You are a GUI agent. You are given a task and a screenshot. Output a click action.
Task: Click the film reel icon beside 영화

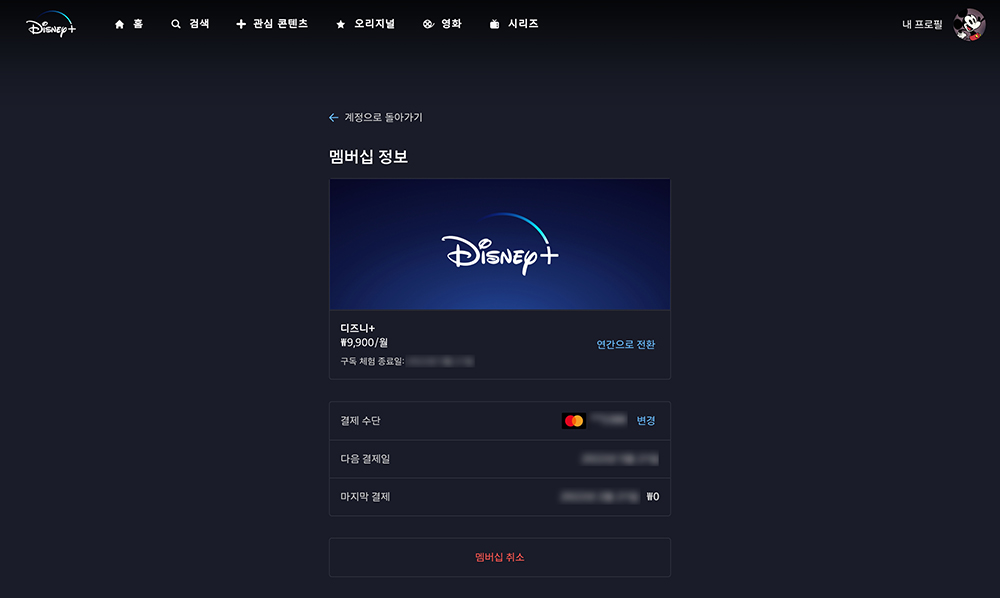click(x=428, y=24)
